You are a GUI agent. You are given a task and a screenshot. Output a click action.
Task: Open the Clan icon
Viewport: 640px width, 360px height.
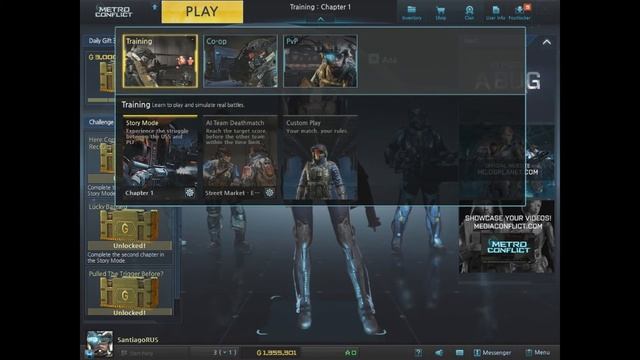[x=469, y=12]
